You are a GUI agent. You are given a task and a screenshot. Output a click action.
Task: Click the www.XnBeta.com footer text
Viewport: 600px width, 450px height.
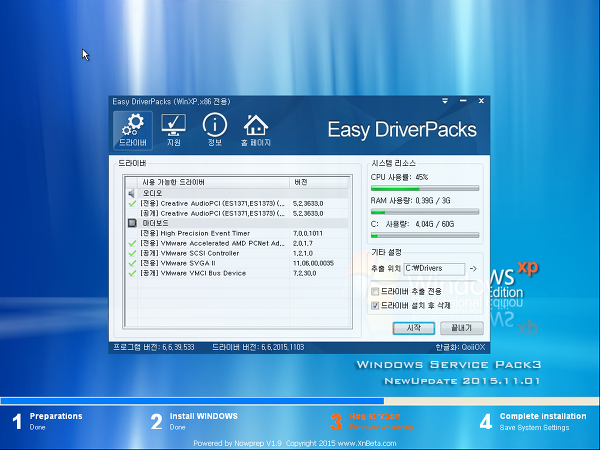(367, 443)
